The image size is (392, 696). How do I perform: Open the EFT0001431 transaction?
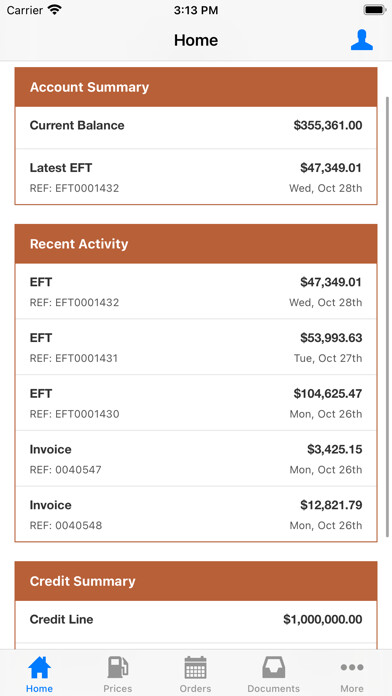pos(196,347)
